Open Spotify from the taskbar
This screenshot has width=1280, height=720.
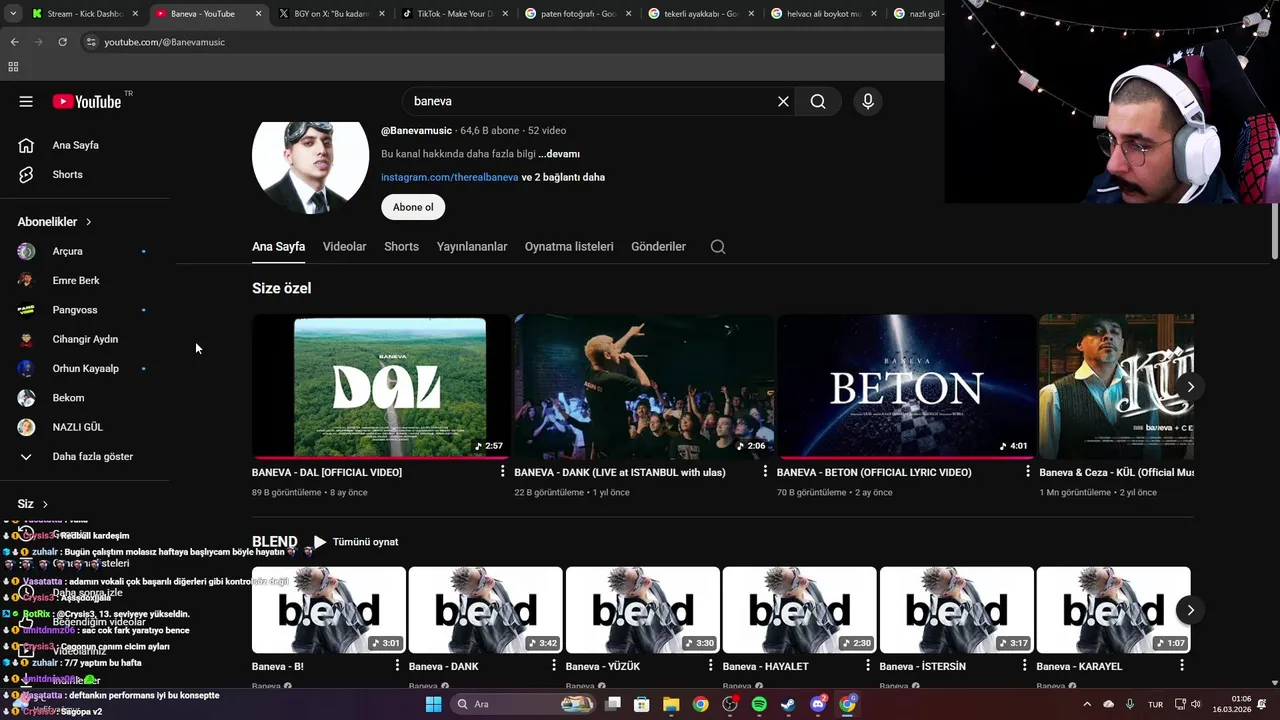click(x=759, y=704)
